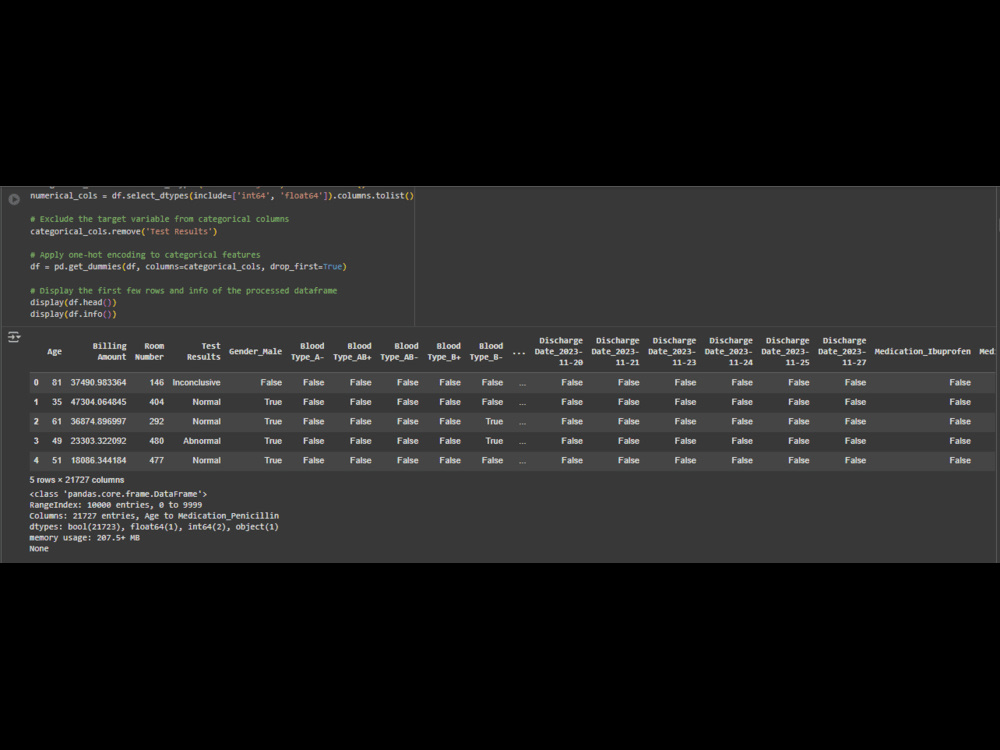Click the categorical_cols.remove('Test Results') line
The width and height of the screenshot is (1000, 750).
click(x=124, y=232)
